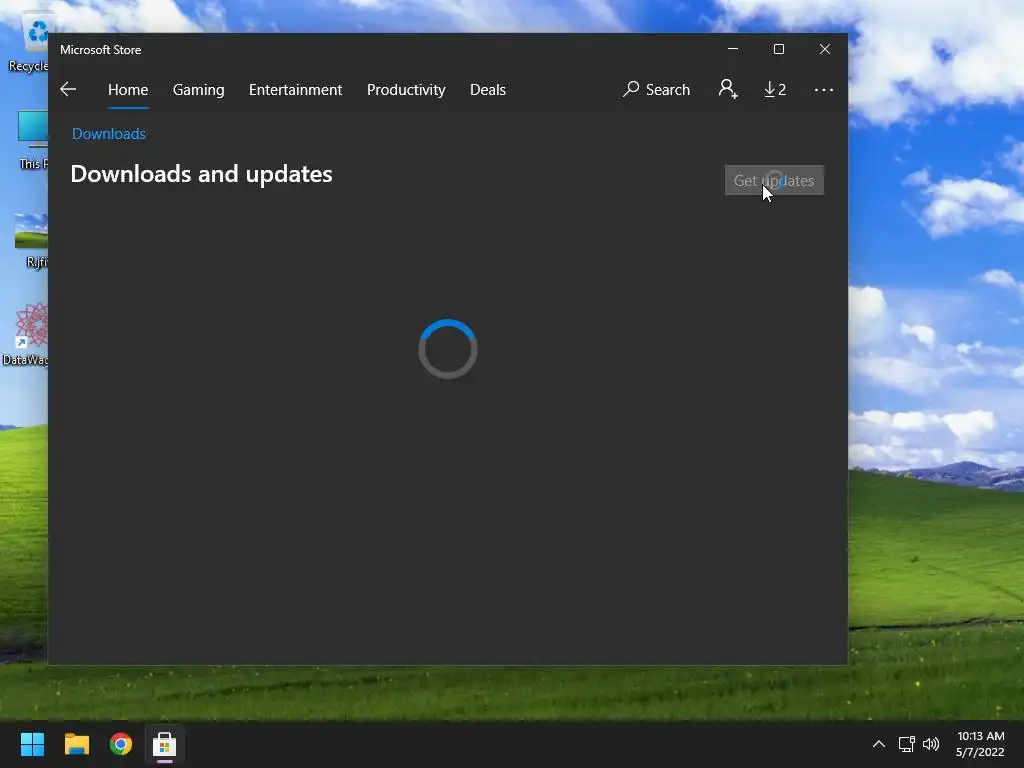Select the Recycle Bin desktop icon
1024x768 pixels.
coord(29,44)
